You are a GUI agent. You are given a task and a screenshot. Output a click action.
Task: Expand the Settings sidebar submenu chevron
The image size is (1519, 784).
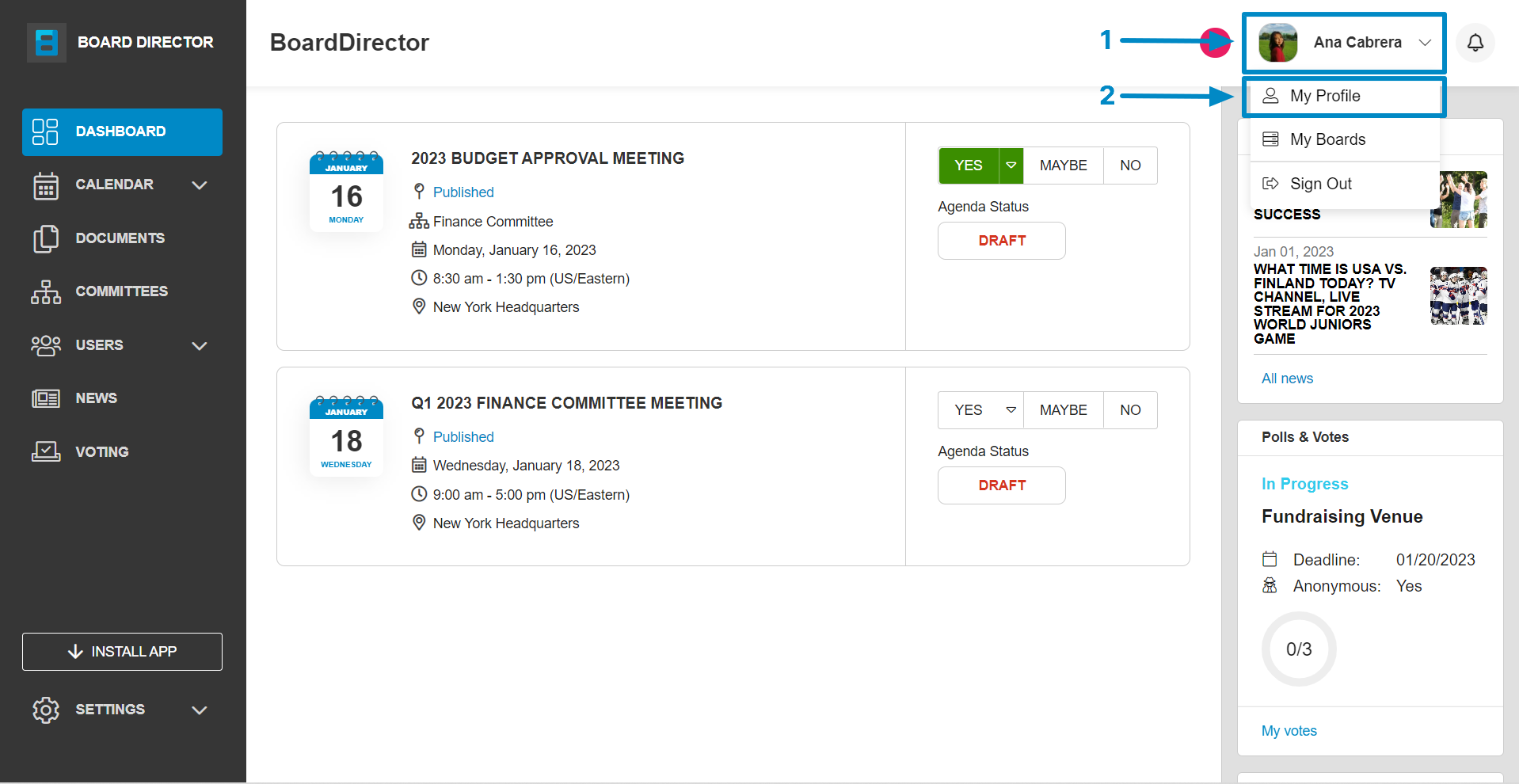[x=200, y=710]
